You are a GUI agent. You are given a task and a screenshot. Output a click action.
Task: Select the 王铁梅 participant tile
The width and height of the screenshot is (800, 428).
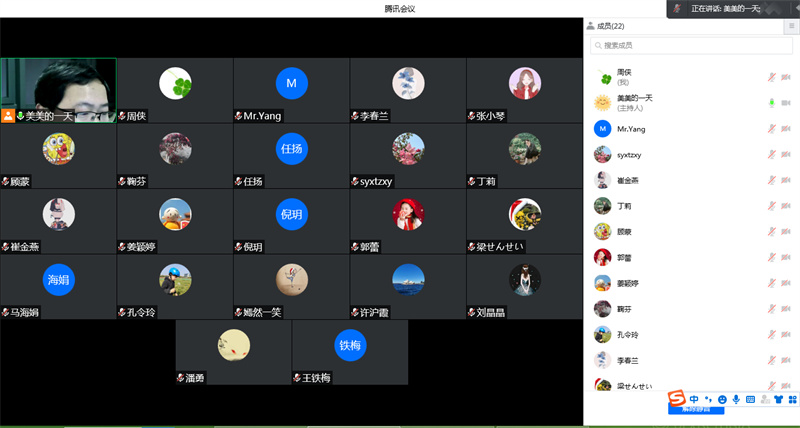[350, 352]
